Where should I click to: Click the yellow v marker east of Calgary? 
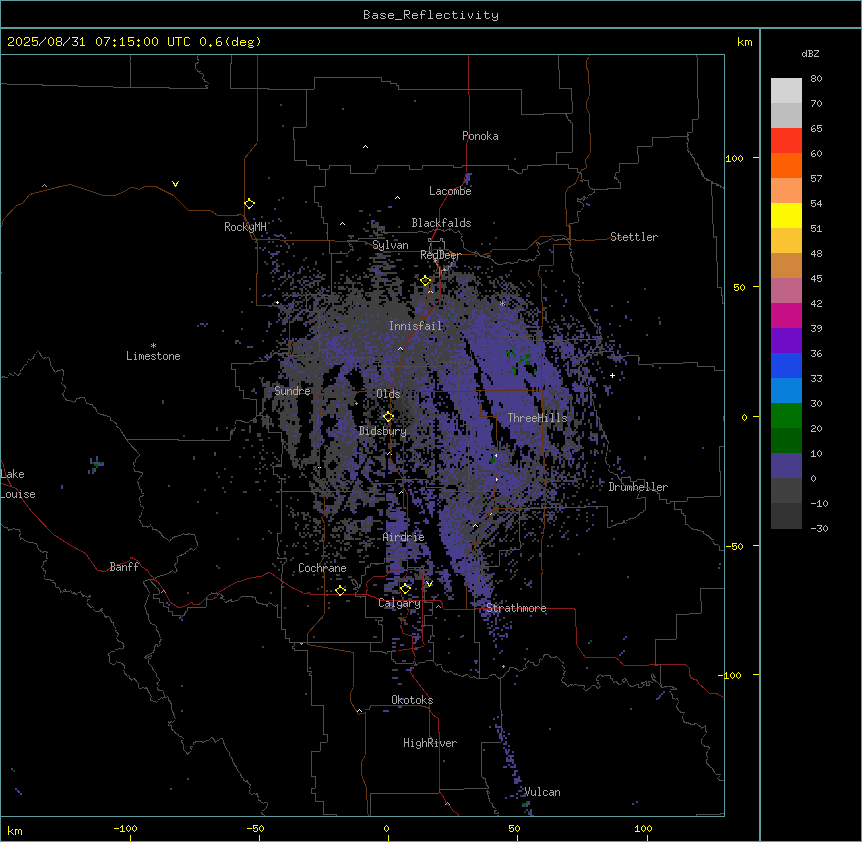point(429,584)
